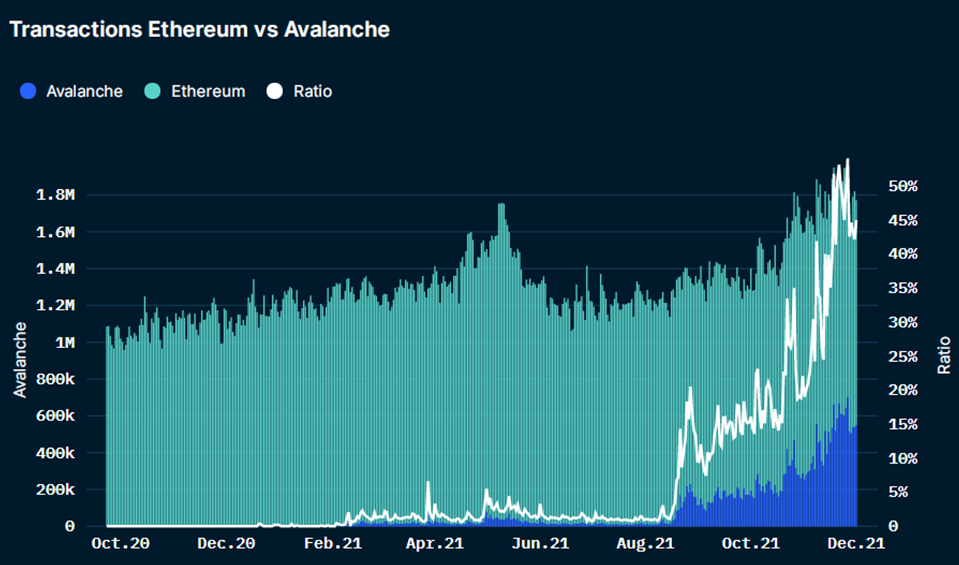
Task: Select the Apr.21 x-axis label
Action: (435, 543)
